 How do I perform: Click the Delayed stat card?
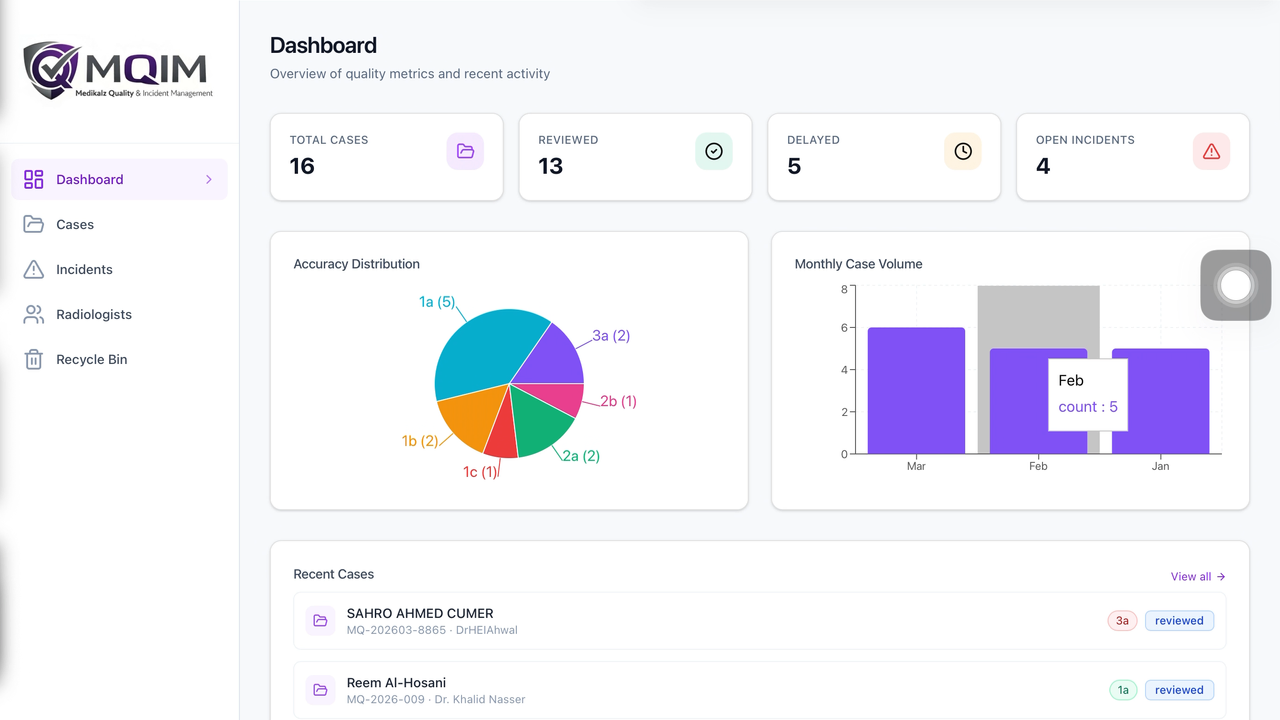884,157
